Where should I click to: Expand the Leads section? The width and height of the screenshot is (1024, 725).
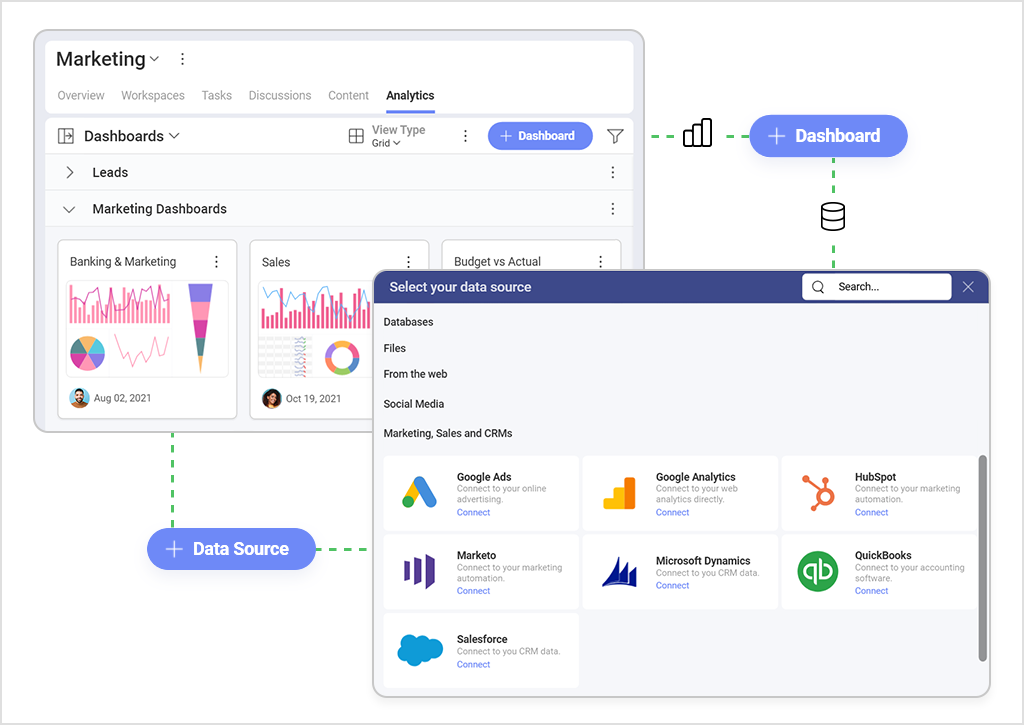click(69, 173)
